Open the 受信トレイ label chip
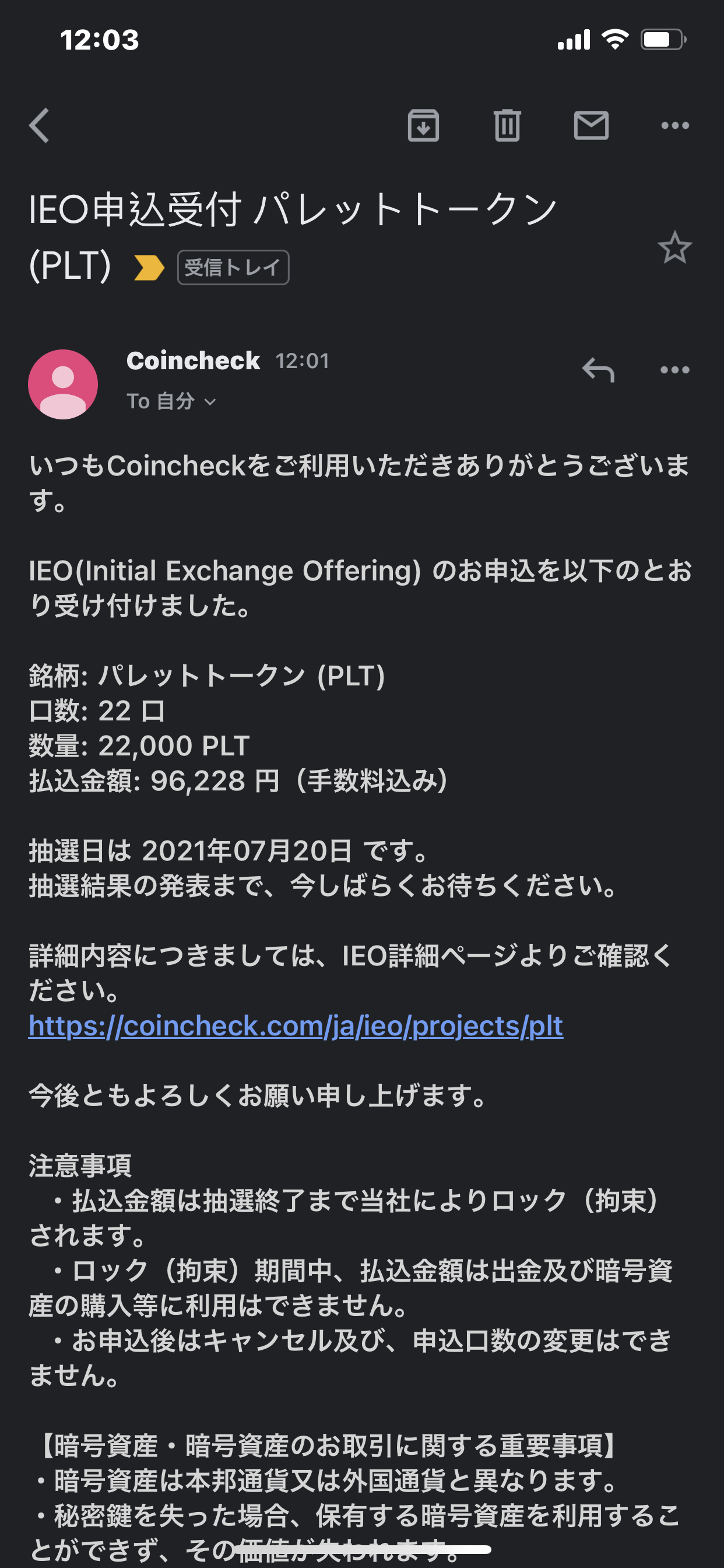Image resolution: width=724 pixels, height=1568 pixels. tap(233, 268)
